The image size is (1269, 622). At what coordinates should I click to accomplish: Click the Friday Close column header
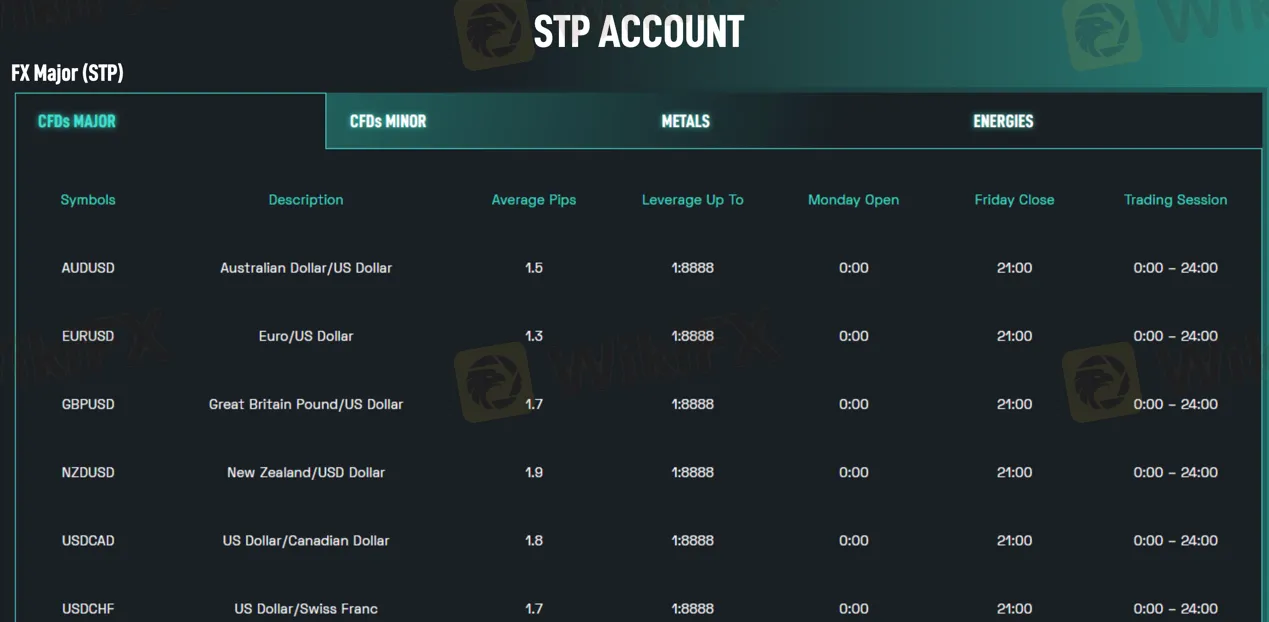point(1014,200)
